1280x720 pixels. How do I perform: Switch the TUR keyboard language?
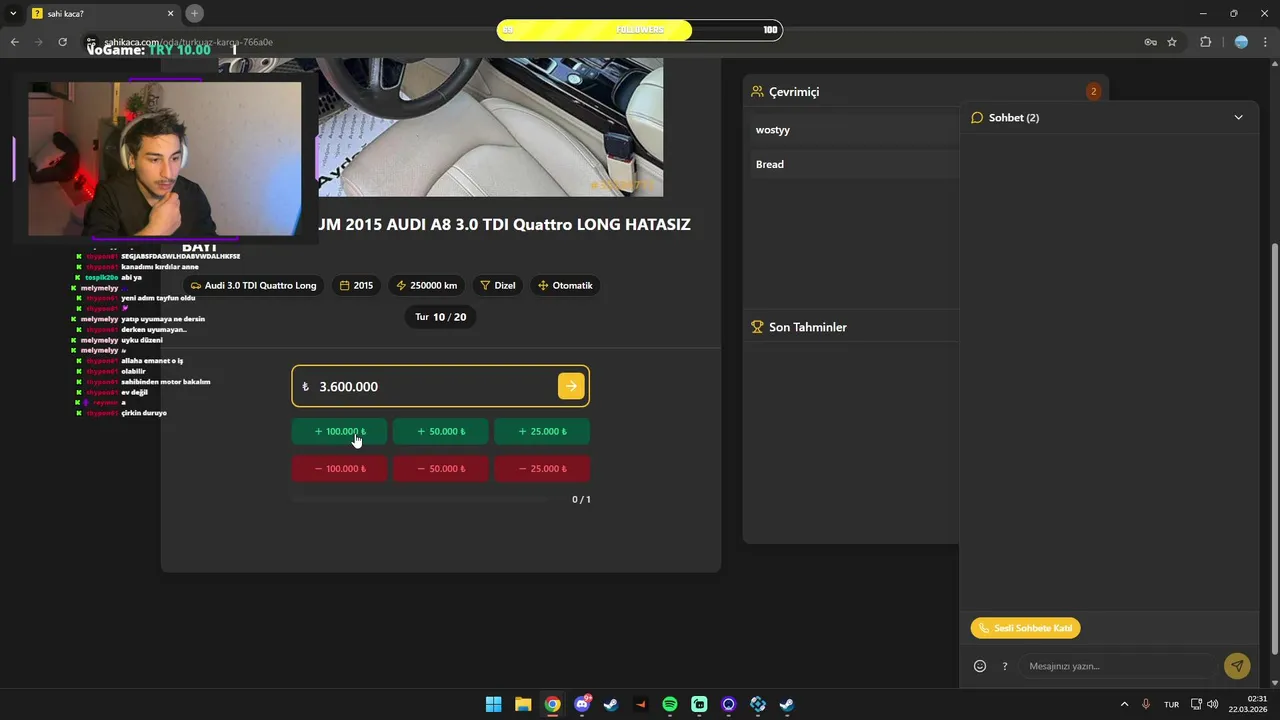(1171, 704)
